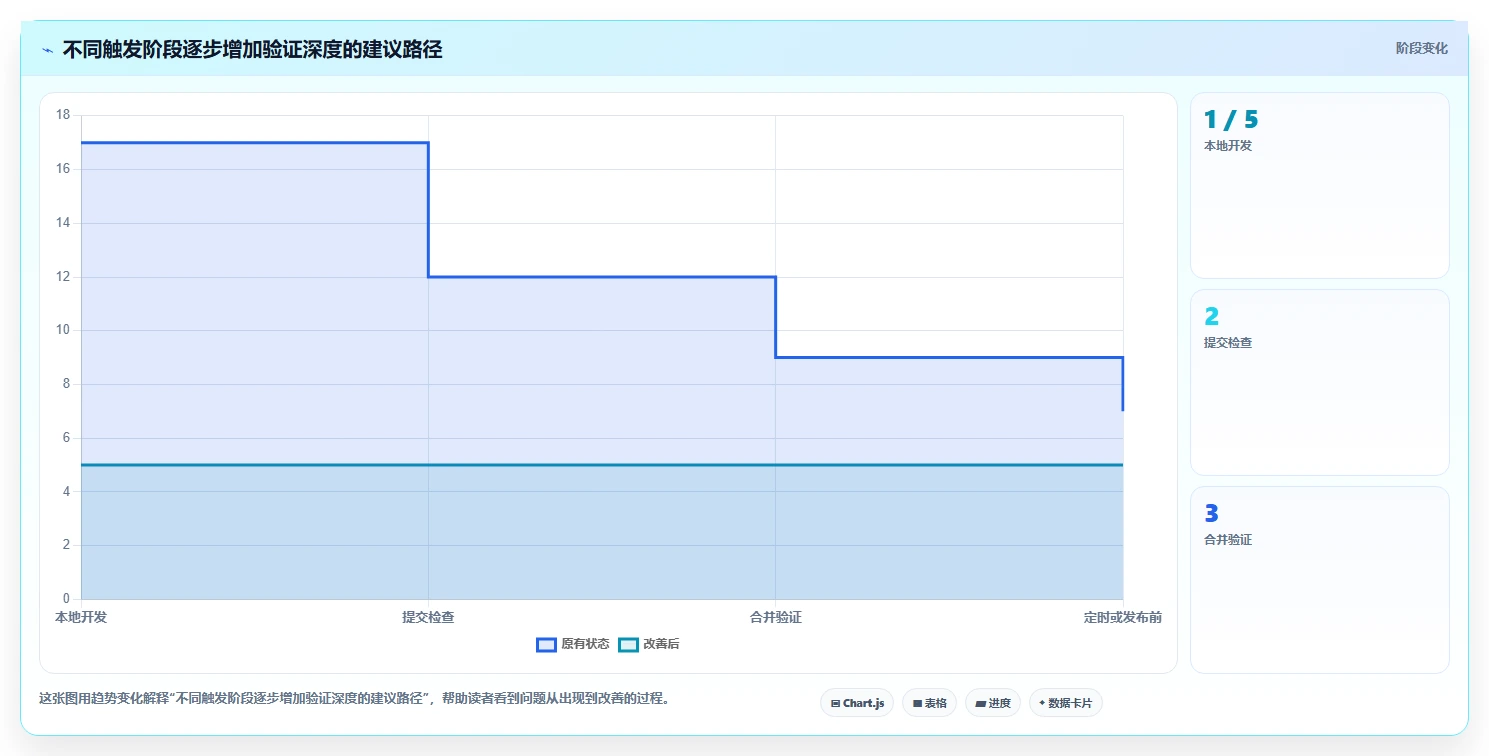Select the 表格 tag pill
The width and height of the screenshot is (1489, 756).
coord(929,703)
